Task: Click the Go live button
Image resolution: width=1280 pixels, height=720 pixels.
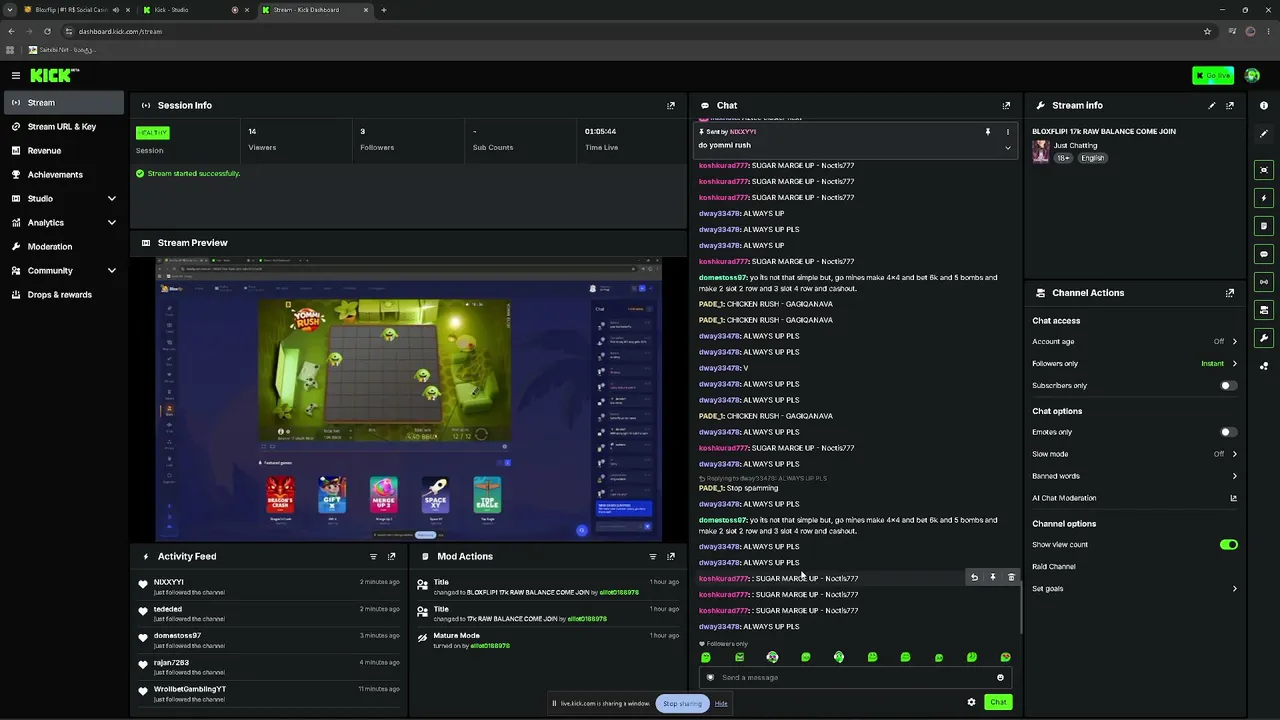Action: pos(1213,75)
